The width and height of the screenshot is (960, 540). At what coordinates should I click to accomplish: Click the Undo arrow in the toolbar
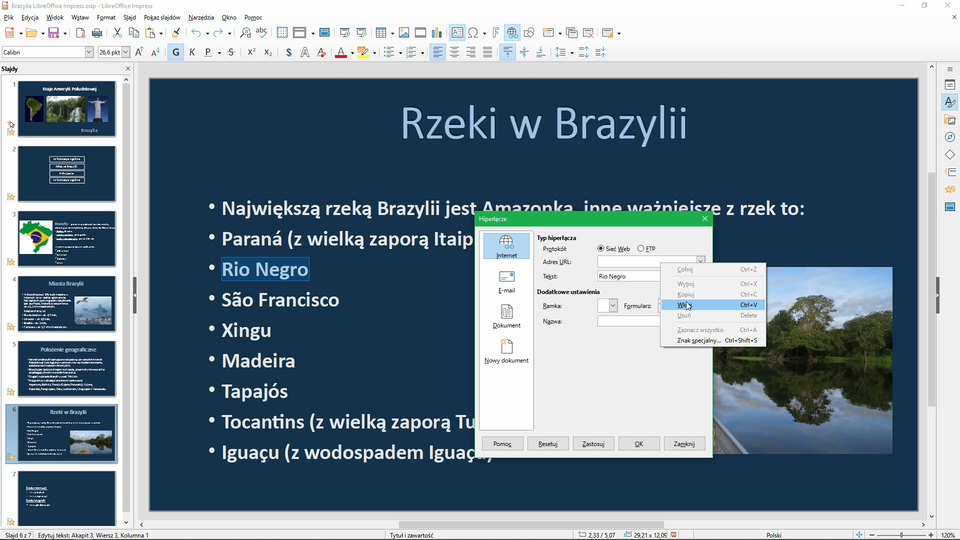coord(196,33)
